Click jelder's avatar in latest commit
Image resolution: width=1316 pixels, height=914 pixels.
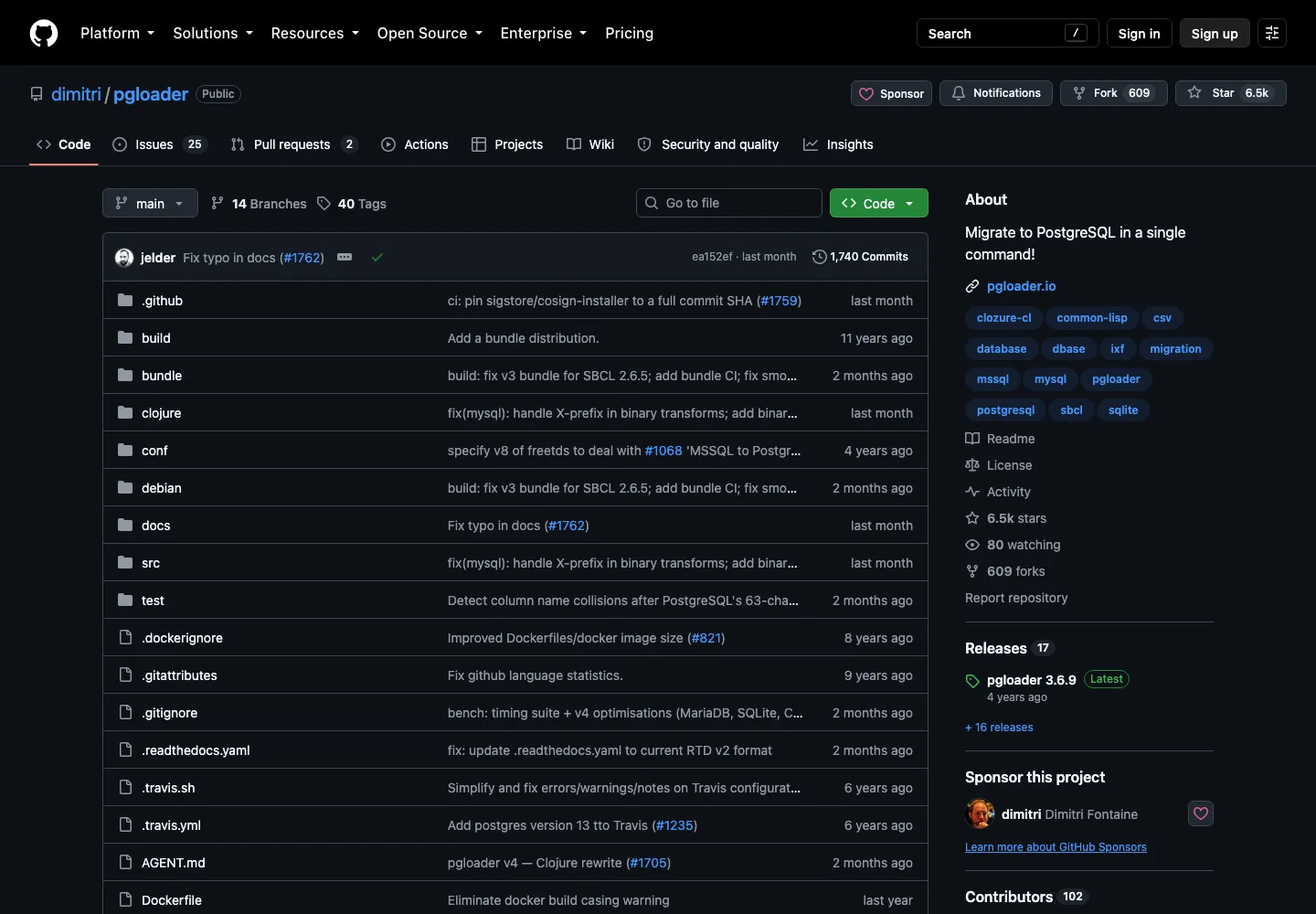(x=124, y=258)
